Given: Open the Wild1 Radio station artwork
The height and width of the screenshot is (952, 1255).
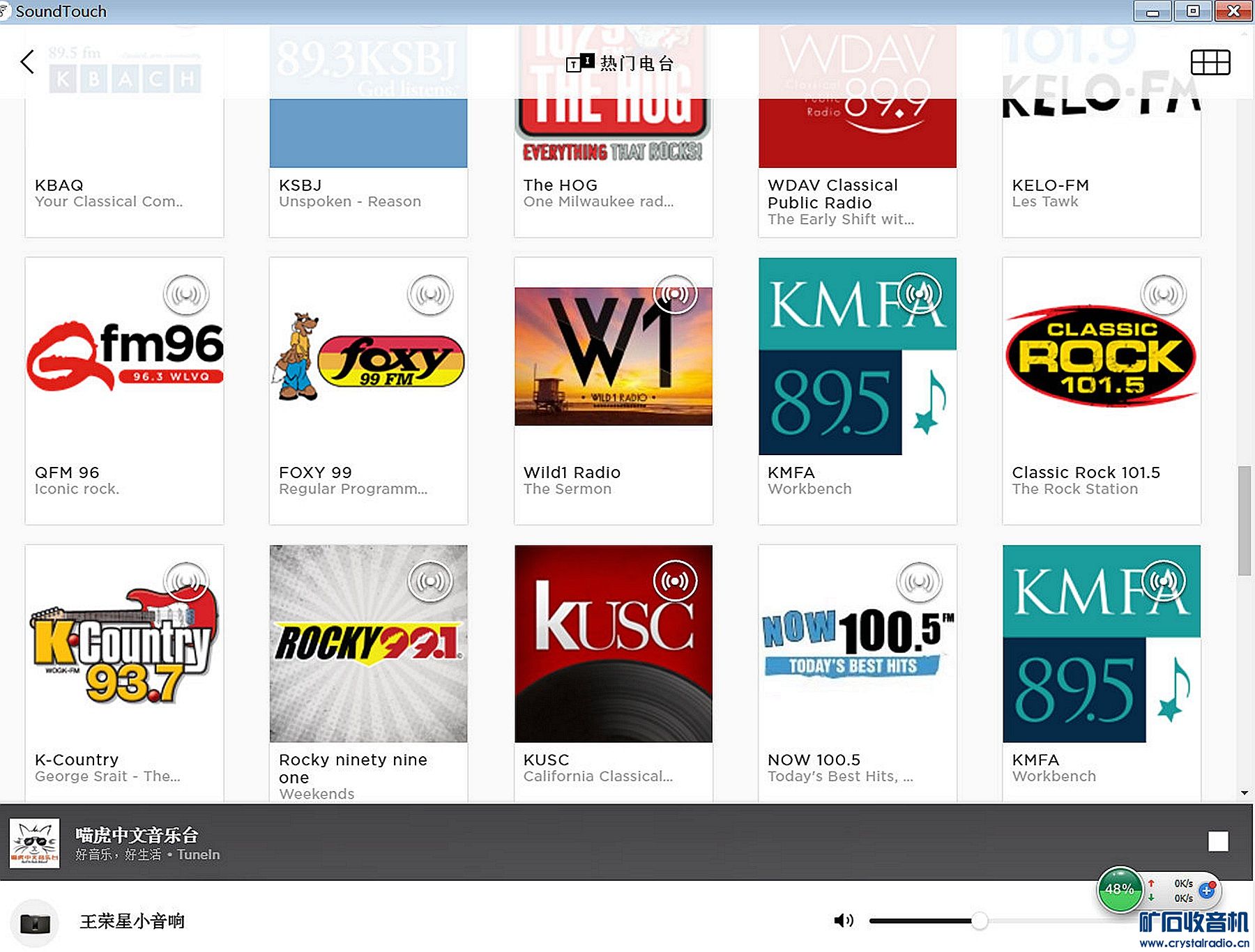Looking at the screenshot, I should point(614,356).
